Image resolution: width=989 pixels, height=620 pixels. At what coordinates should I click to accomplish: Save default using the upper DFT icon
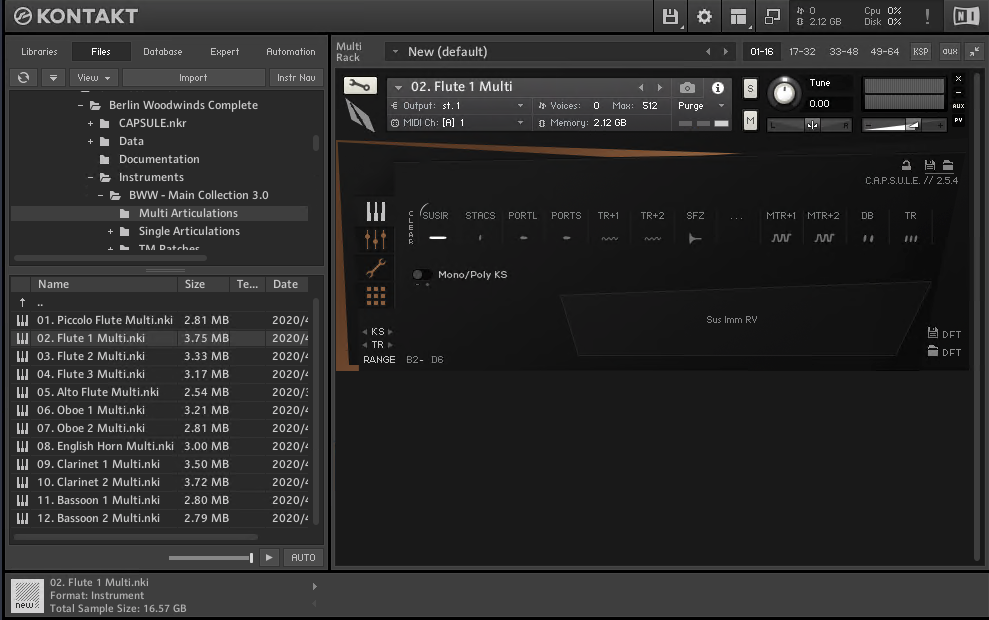(x=933, y=333)
